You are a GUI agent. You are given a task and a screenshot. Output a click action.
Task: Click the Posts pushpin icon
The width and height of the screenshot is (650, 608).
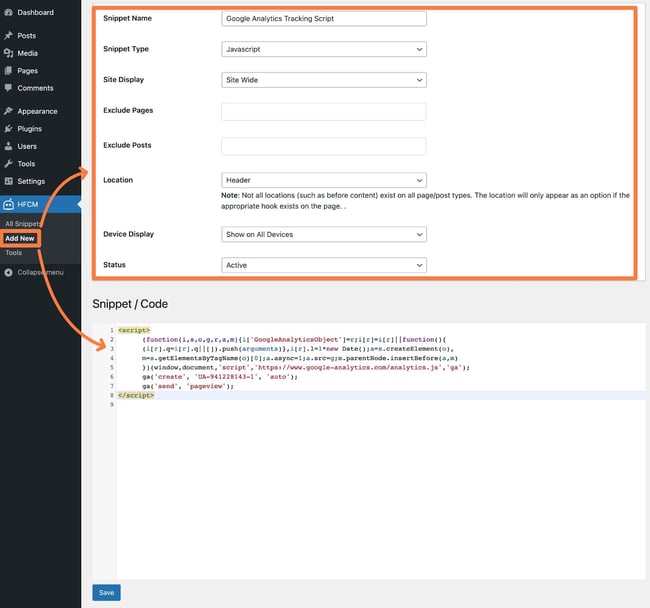pyautogui.click(x=8, y=36)
